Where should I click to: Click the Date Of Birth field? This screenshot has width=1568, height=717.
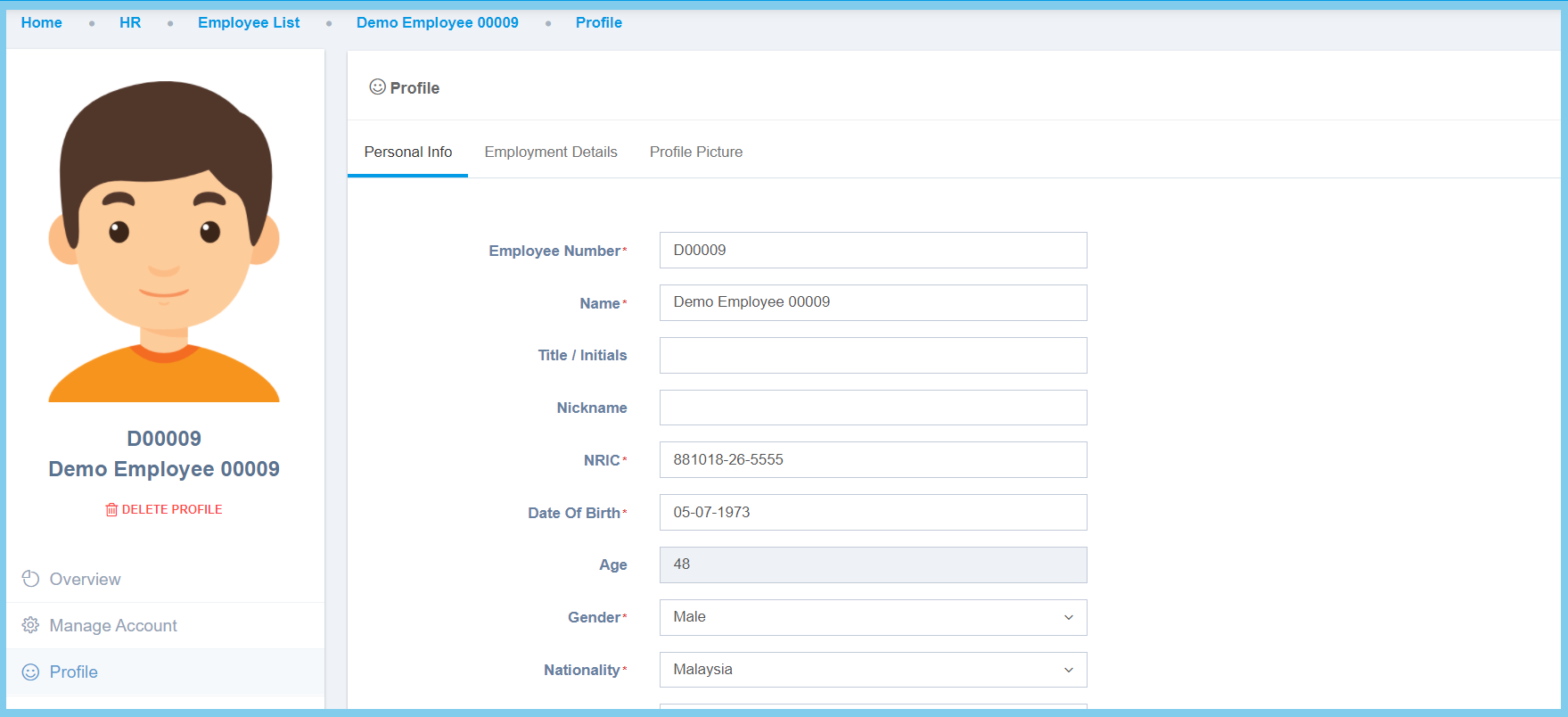tap(873, 513)
